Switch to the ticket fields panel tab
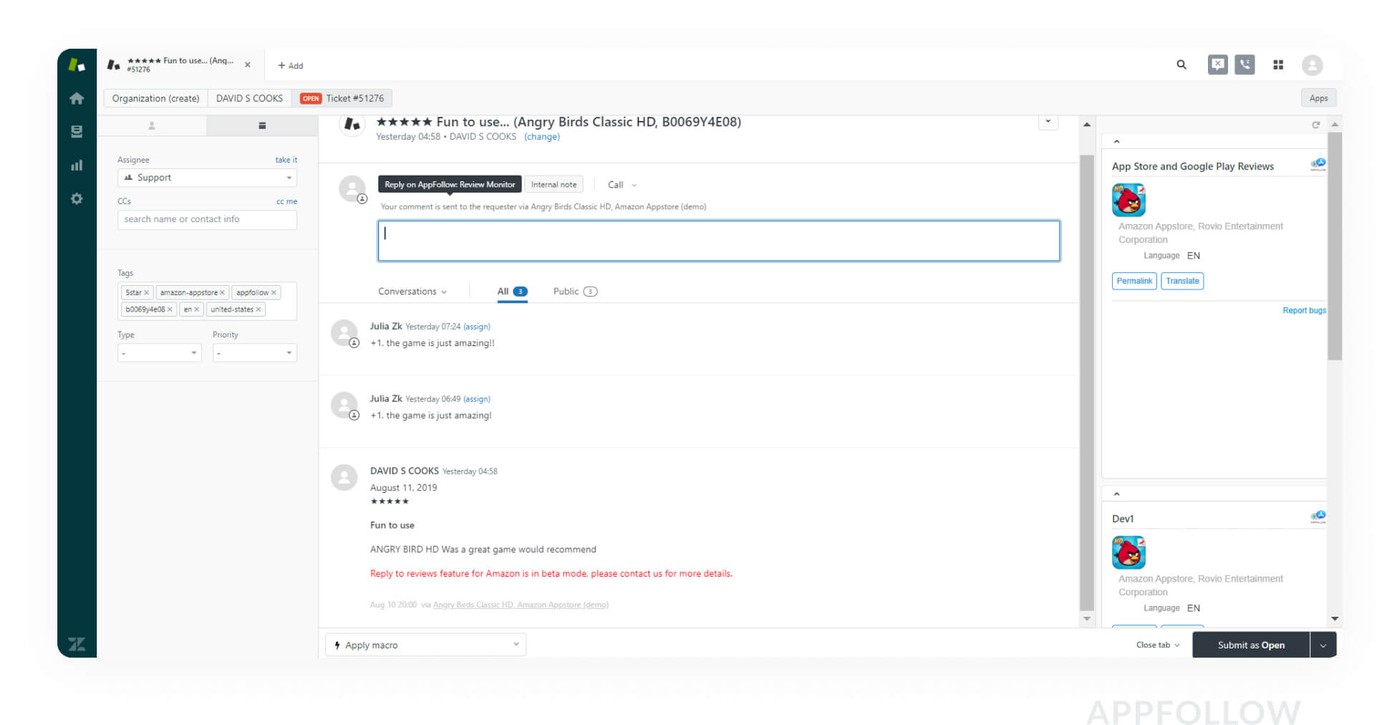This screenshot has height=725, width=1400. 262,126
